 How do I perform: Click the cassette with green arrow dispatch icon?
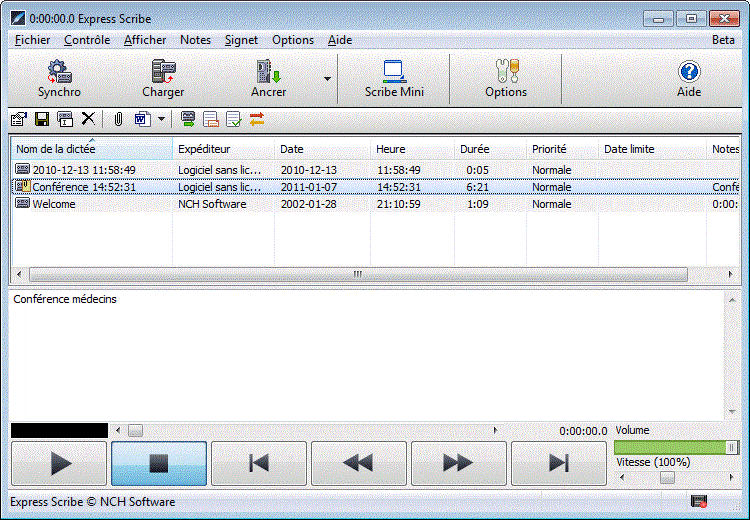(x=188, y=119)
